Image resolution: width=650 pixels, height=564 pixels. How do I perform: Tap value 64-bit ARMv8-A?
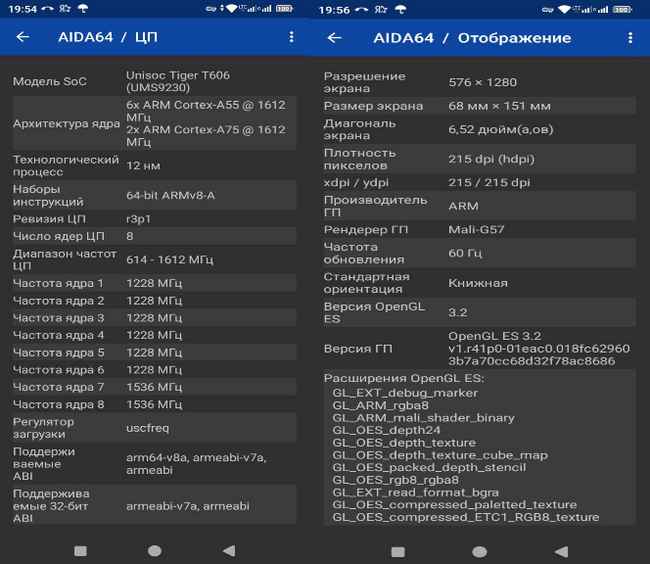(x=170, y=195)
